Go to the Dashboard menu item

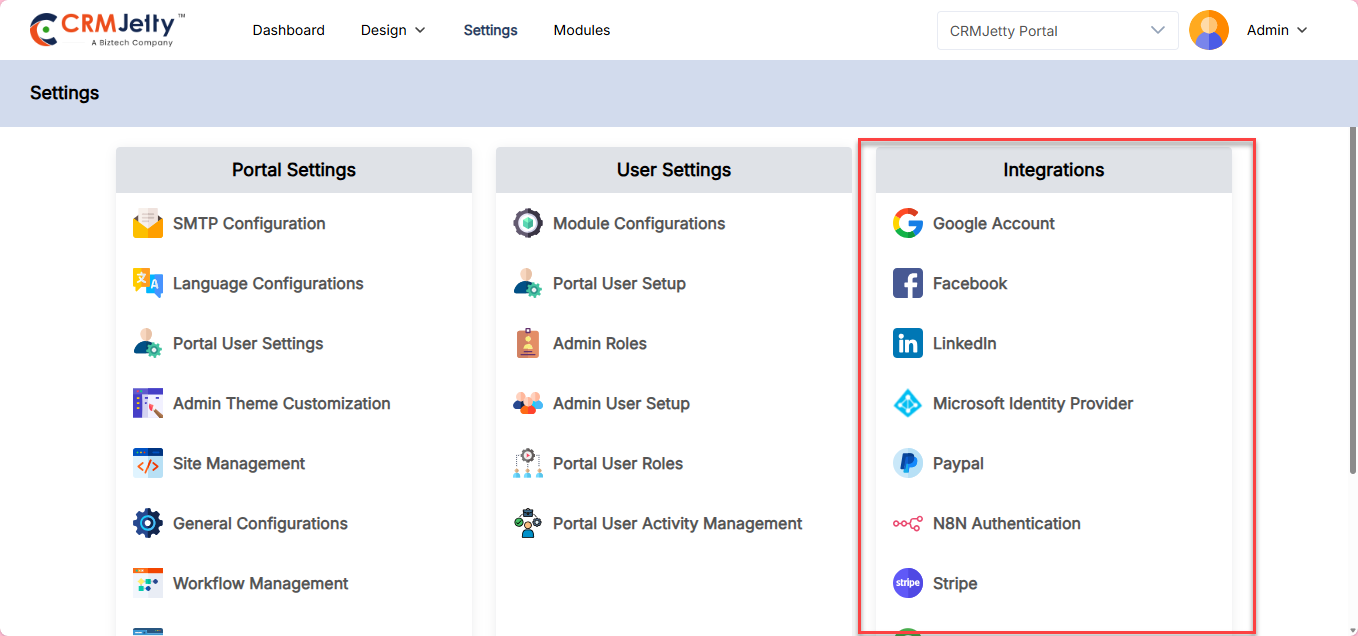288,30
